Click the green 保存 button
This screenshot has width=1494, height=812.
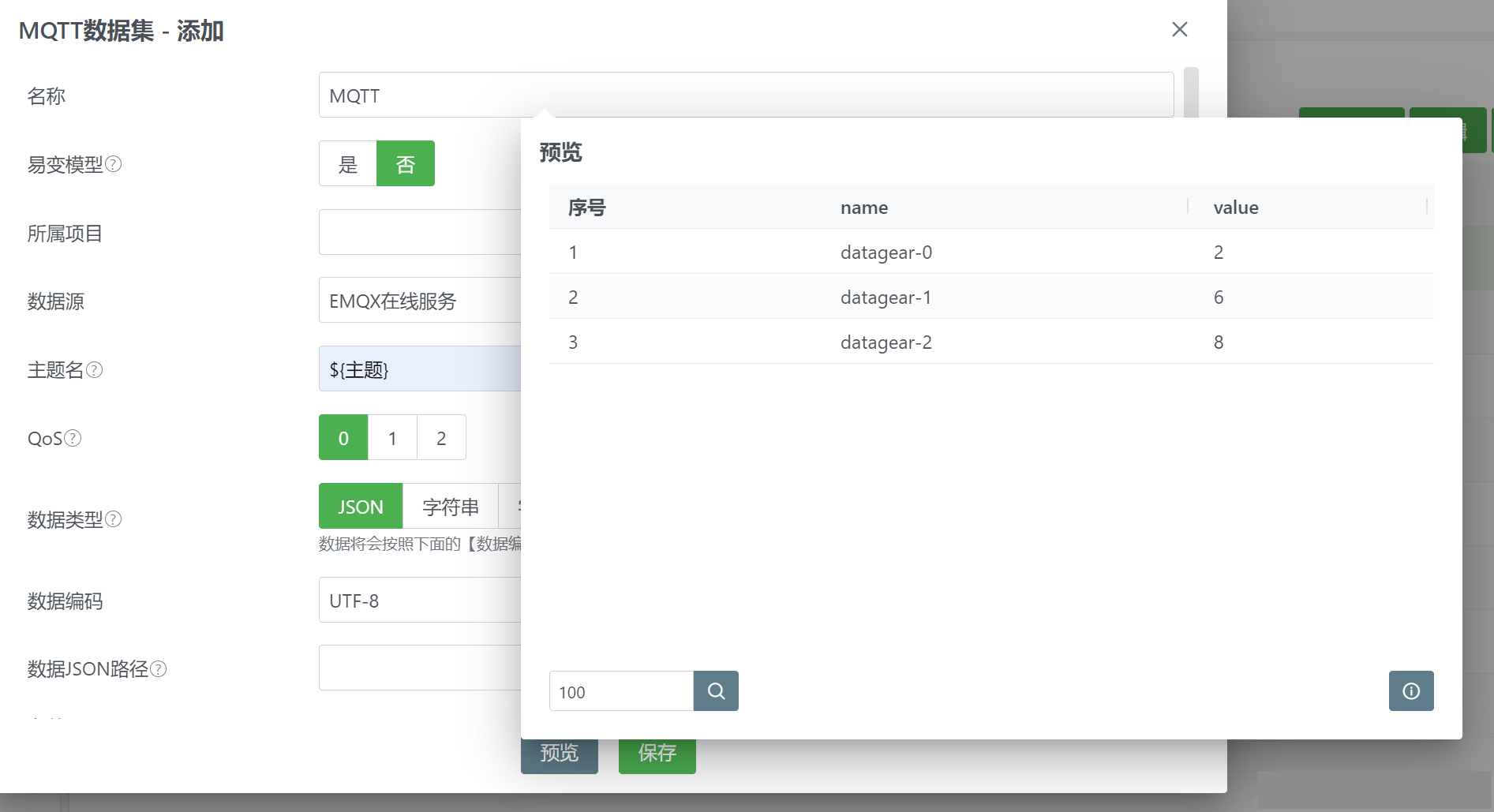pos(657,755)
